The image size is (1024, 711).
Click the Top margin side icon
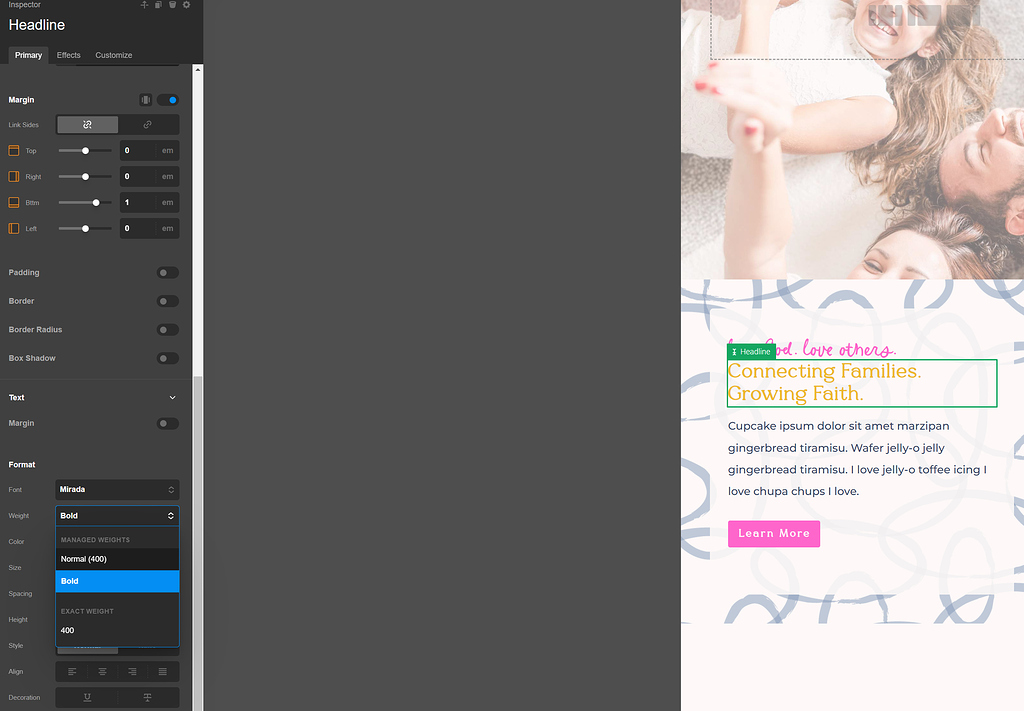tap(12, 150)
